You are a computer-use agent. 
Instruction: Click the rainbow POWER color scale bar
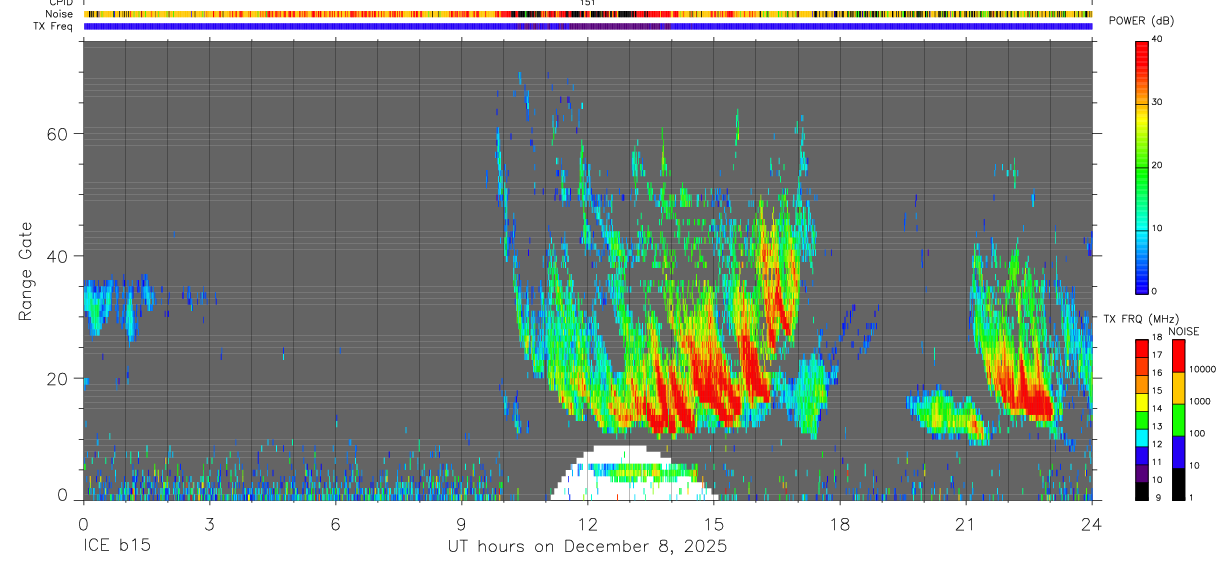[x=1141, y=166]
